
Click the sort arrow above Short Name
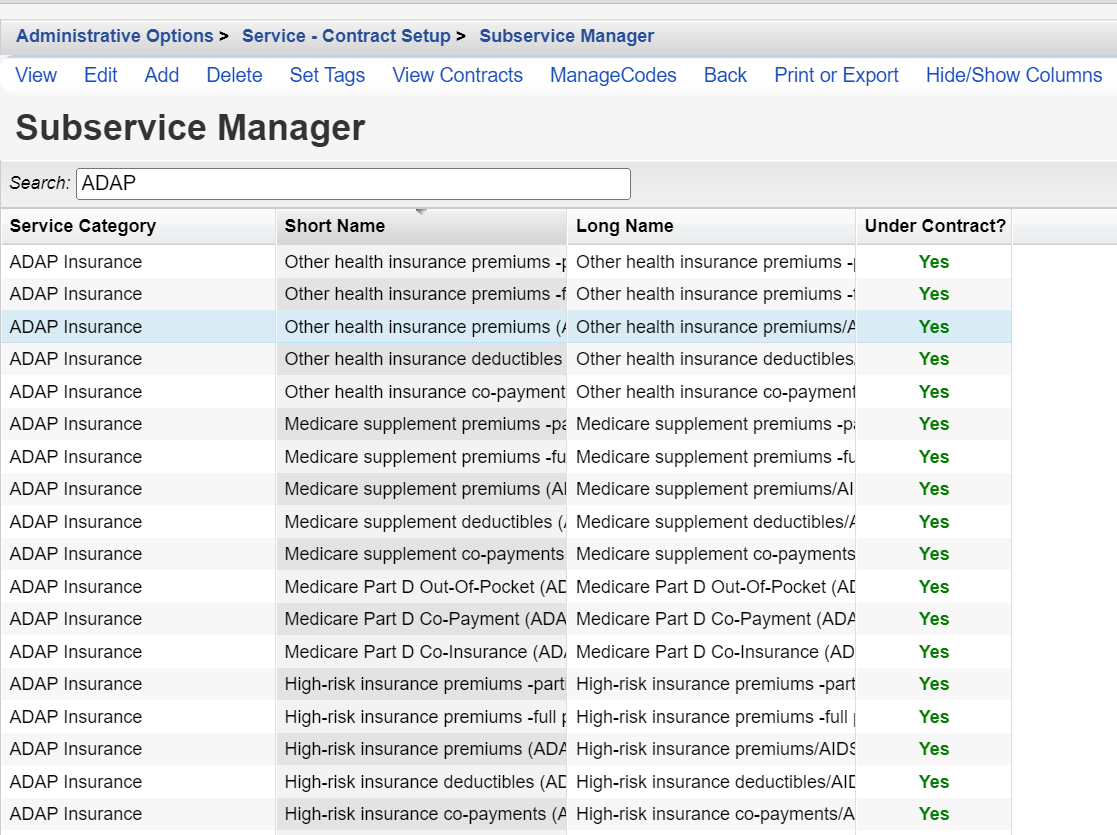421,212
